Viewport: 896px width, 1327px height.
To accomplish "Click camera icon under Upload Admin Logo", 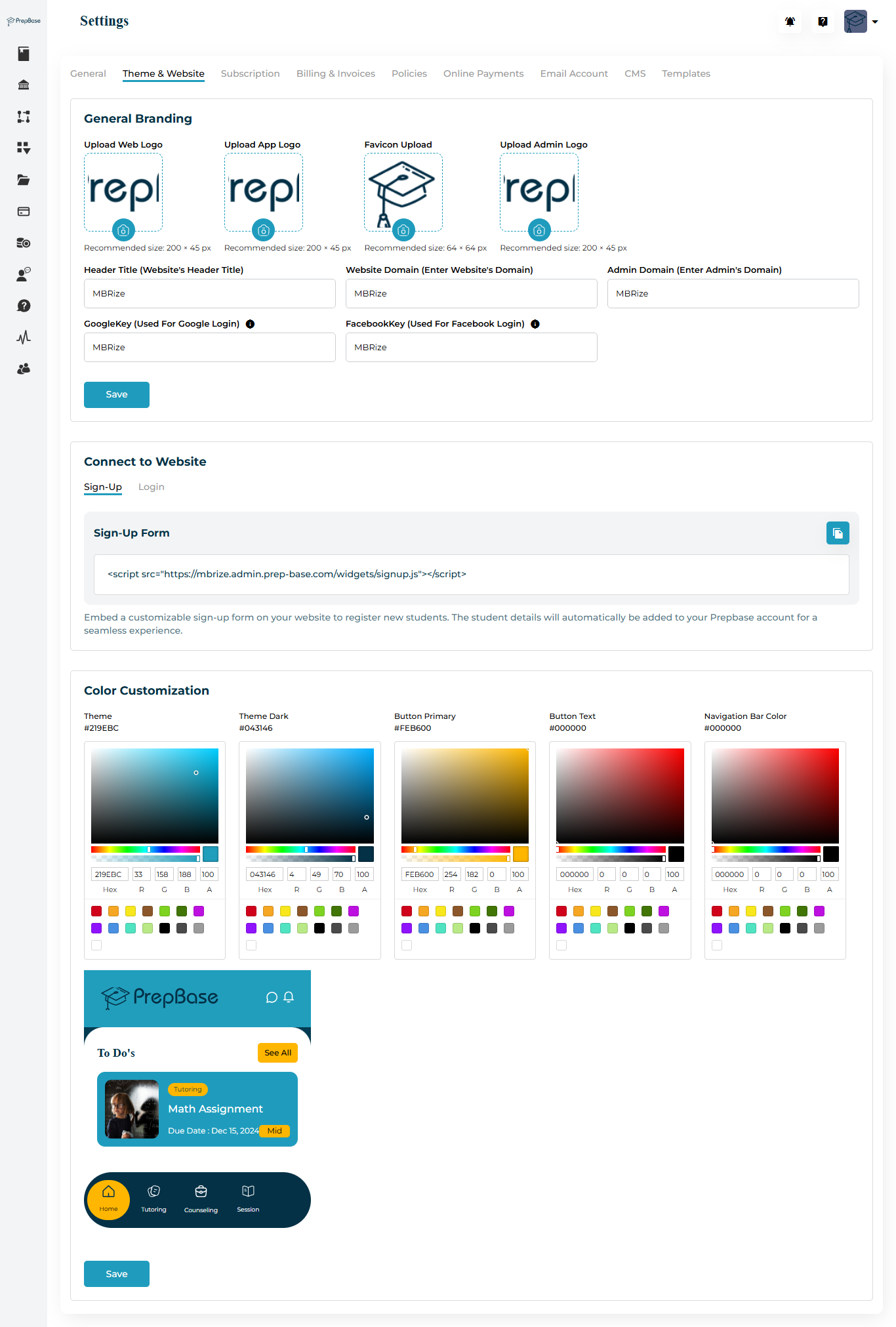I will (539, 230).
